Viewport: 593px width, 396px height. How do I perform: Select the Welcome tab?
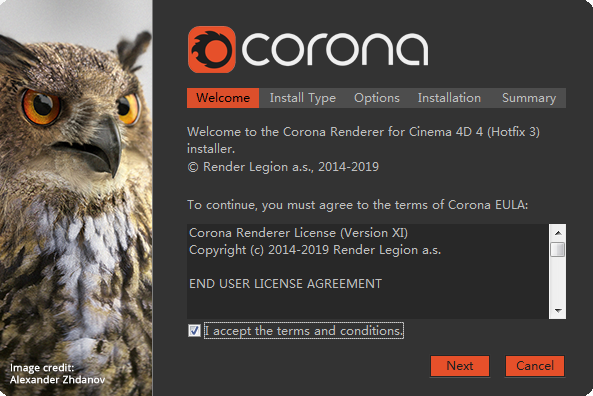pos(223,98)
